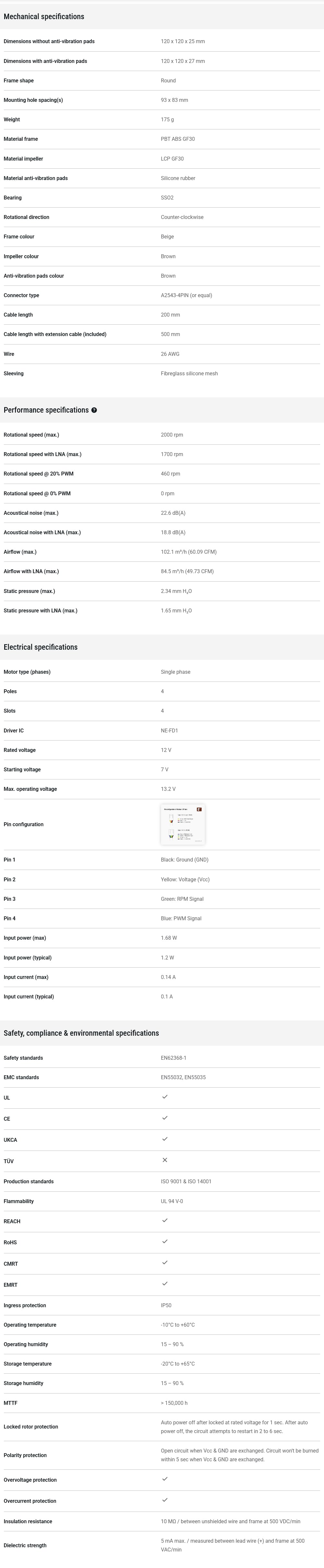
Task: Click the LCP GF30 impeller material
Action: tap(173, 159)
